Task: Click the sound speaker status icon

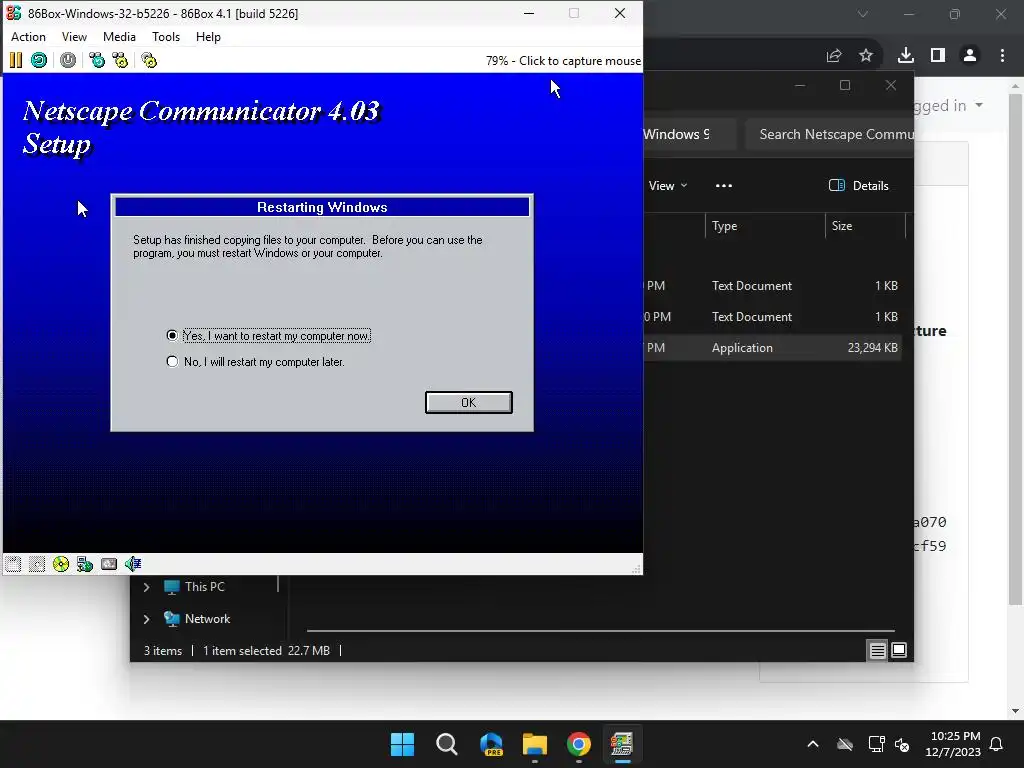Action: tap(133, 564)
